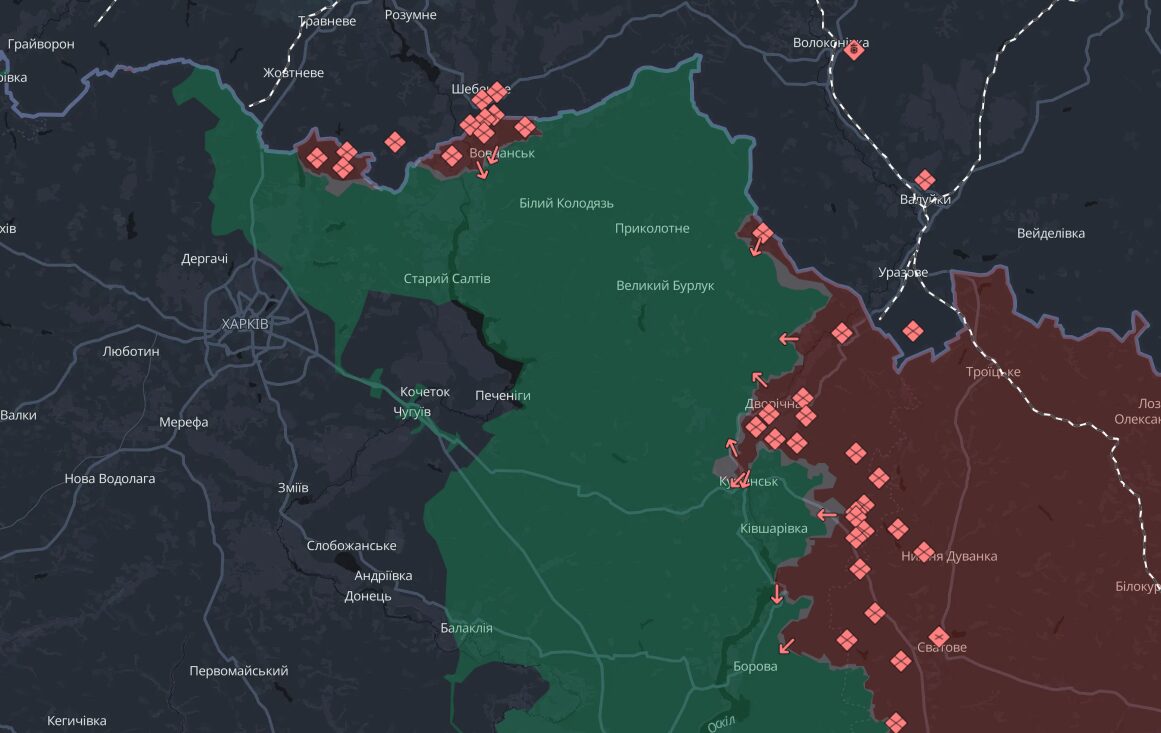Screen dimensions: 1161x733
Task: Click the Вейделівка label
Action: (x=1051, y=233)
